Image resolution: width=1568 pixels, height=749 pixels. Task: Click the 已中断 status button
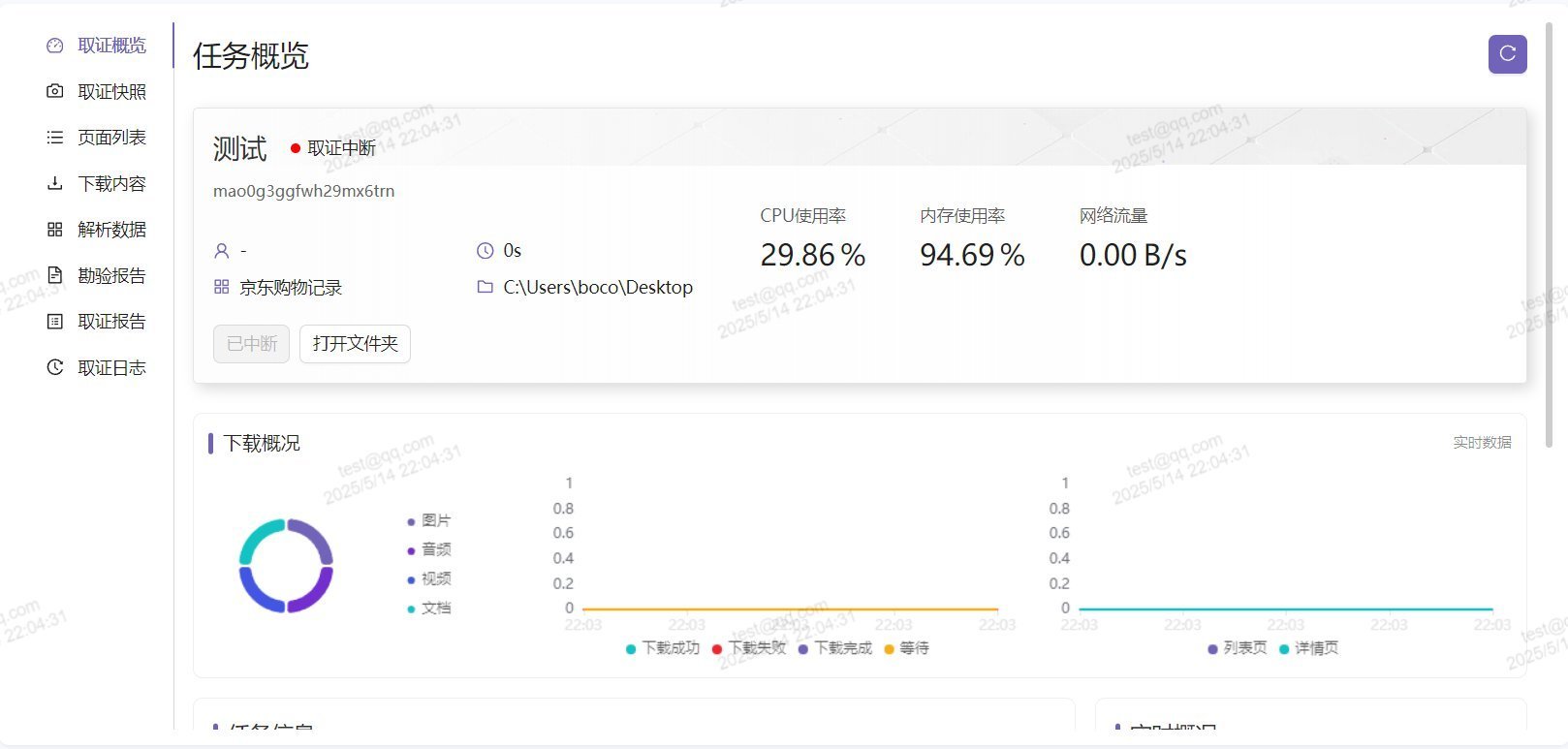(251, 344)
